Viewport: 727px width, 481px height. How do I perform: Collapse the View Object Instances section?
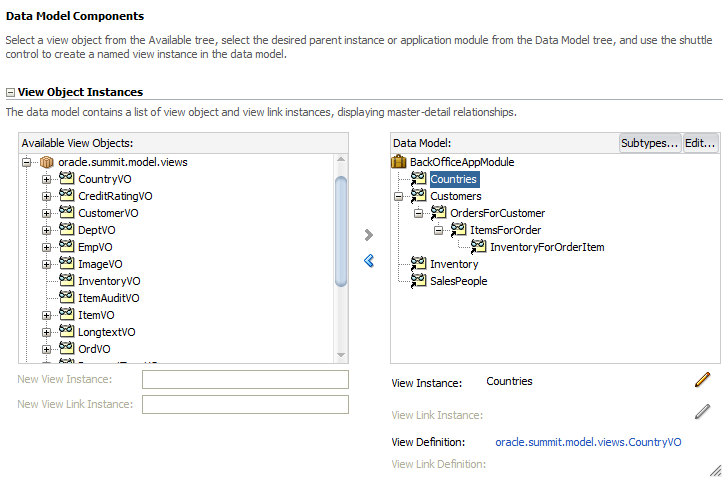pos(10,92)
